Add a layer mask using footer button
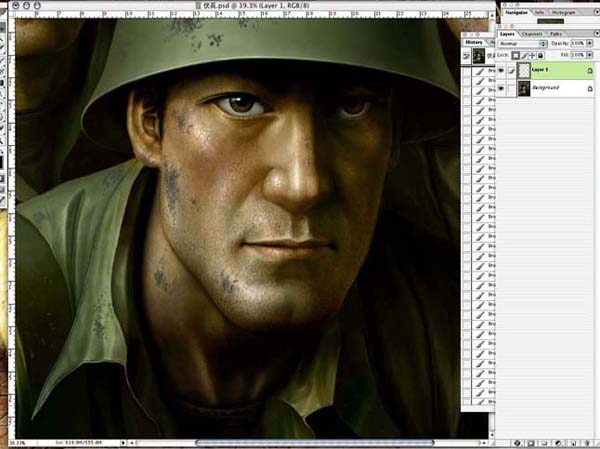The height and width of the screenshot is (449, 600). (532, 443)
